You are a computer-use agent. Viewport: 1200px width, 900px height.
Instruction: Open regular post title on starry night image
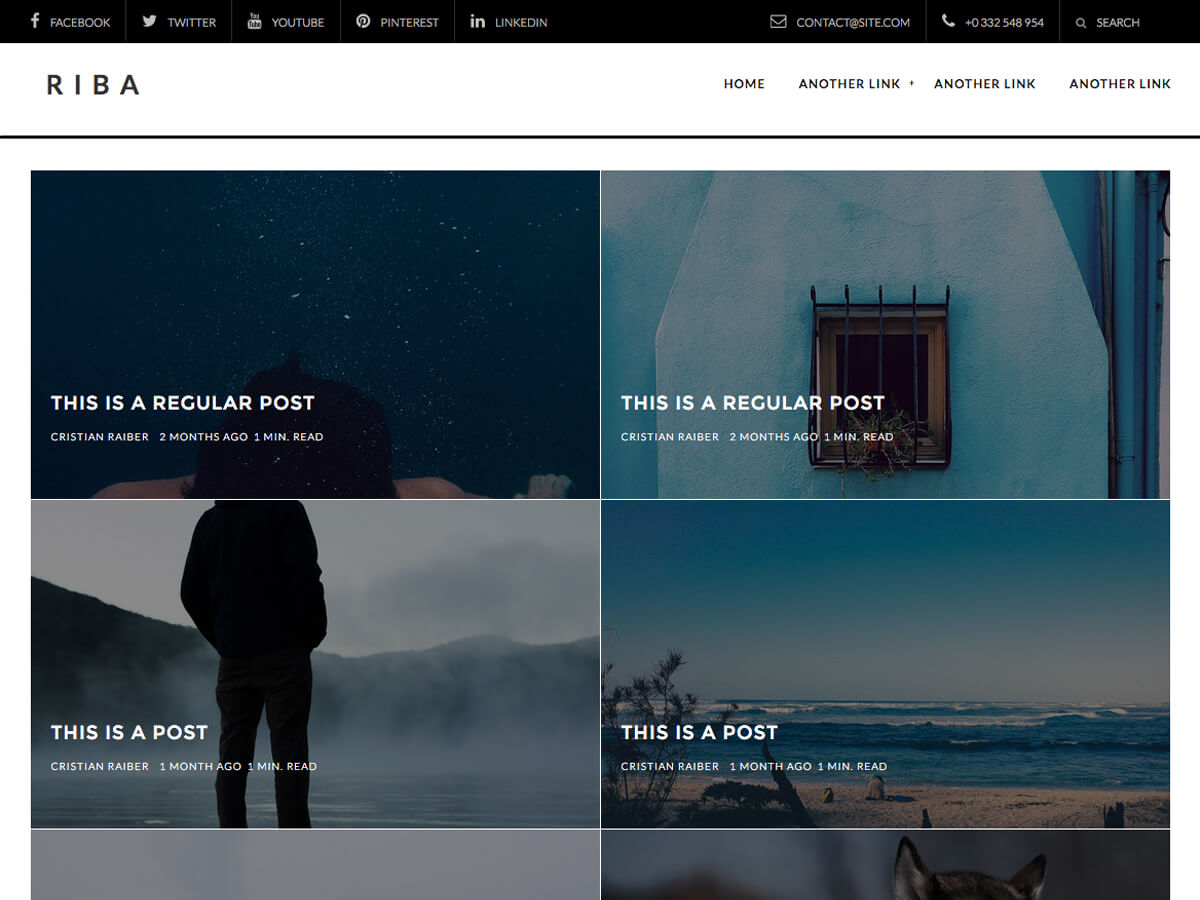pos(183,403)
